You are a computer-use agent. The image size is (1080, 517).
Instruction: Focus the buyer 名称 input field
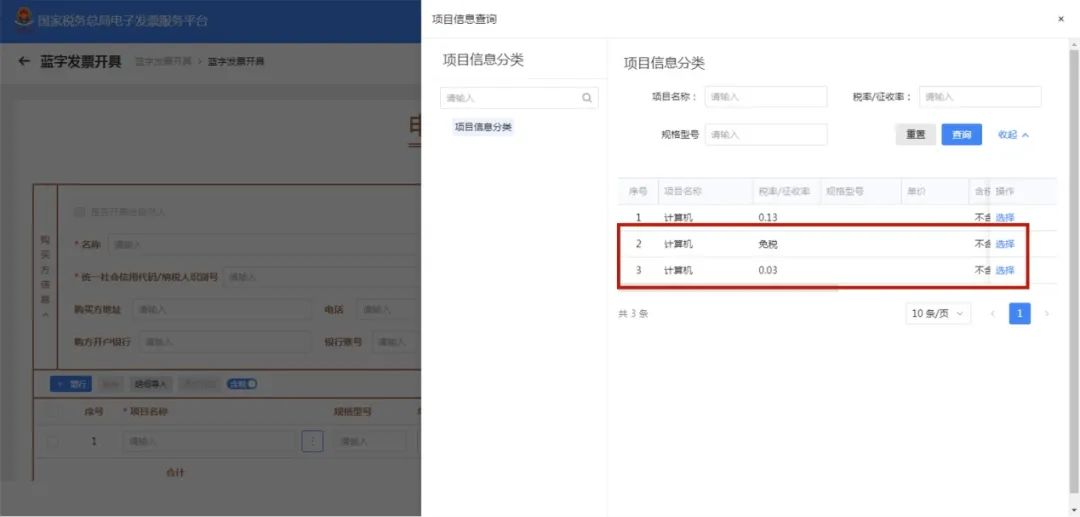pyautogui.click(x=264, y=244)
